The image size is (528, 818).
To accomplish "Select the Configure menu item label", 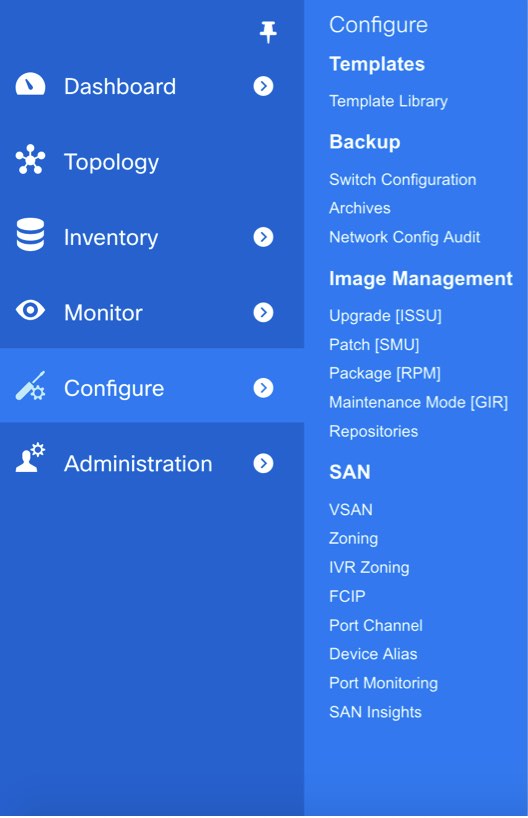I will (114, 389).
